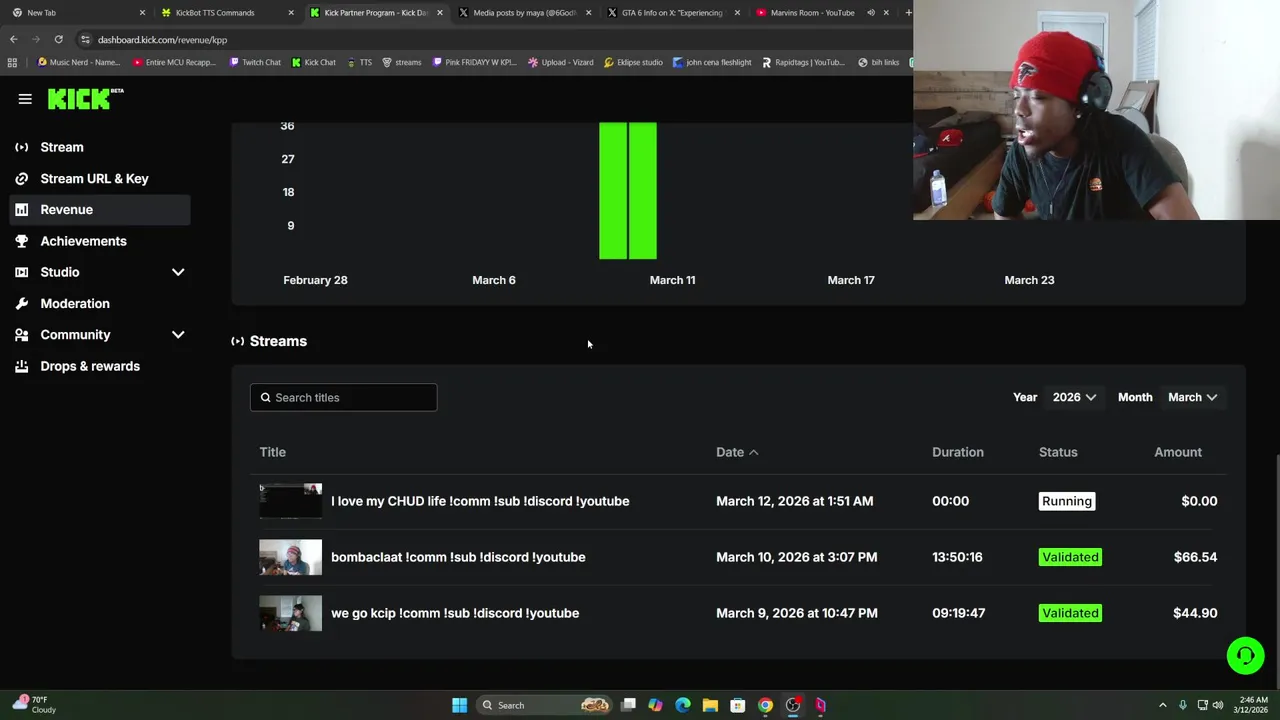
Task: Open the Music Nerd bookmark
Action: pos(78,62)
